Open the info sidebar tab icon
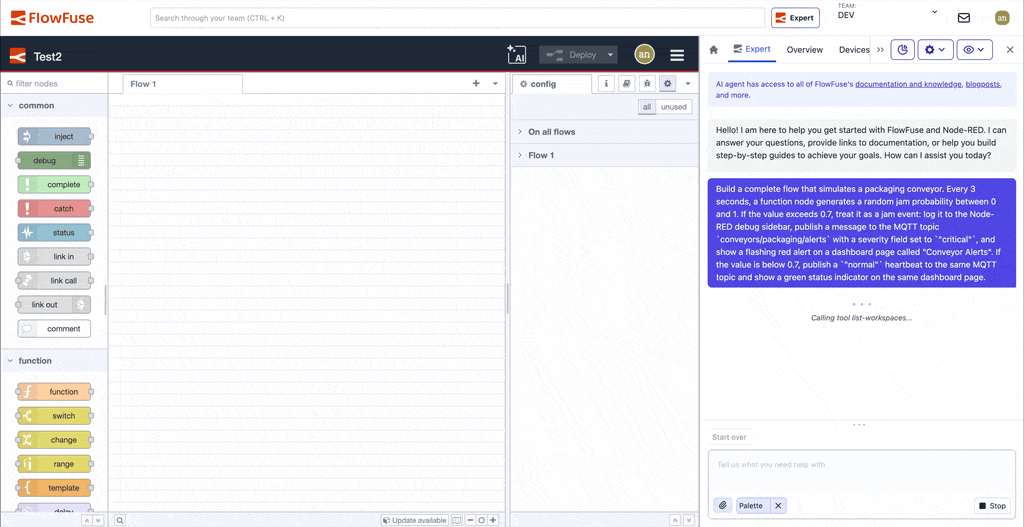This screenshot has height=527, width=1024. pyautogui.click(x=607, y=84)
